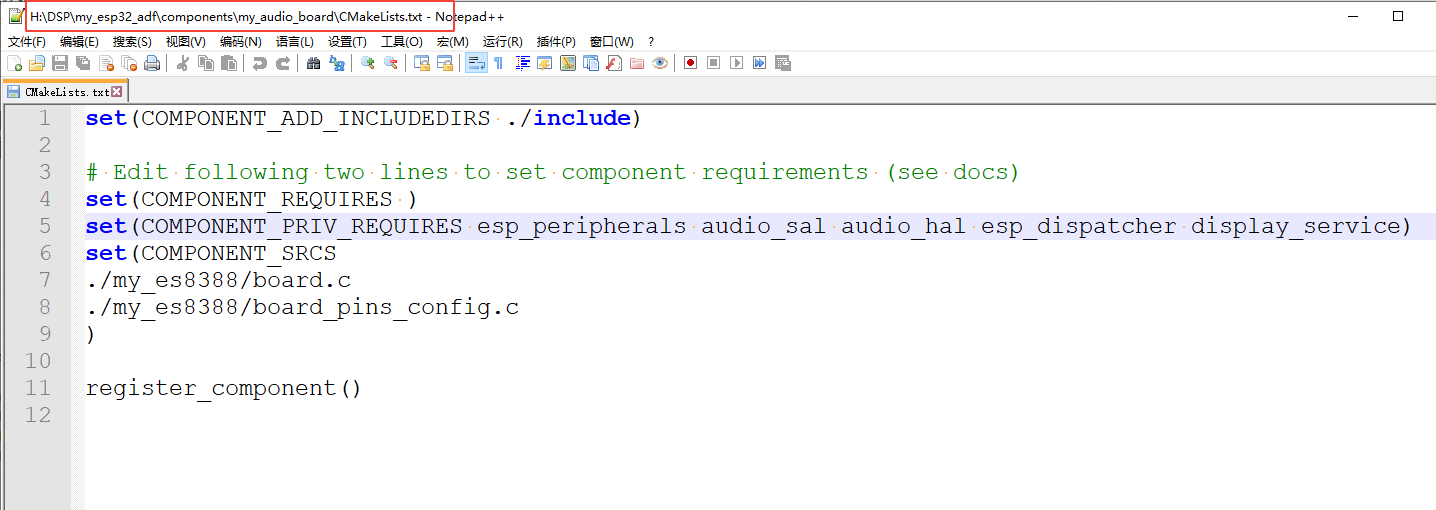
Task: Toggle the monitoring eye icon
Action: tap(660, 63)
